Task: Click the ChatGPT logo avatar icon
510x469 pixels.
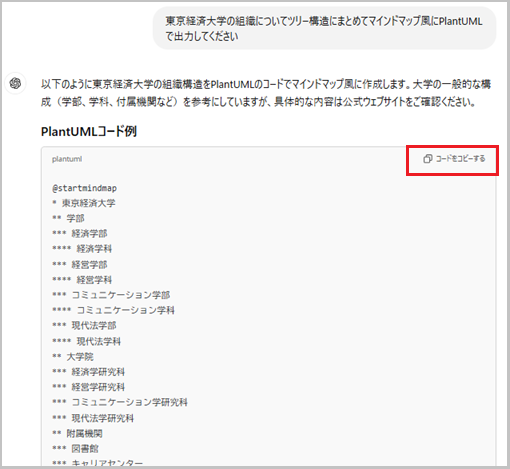Action: (x=15, y=83)
